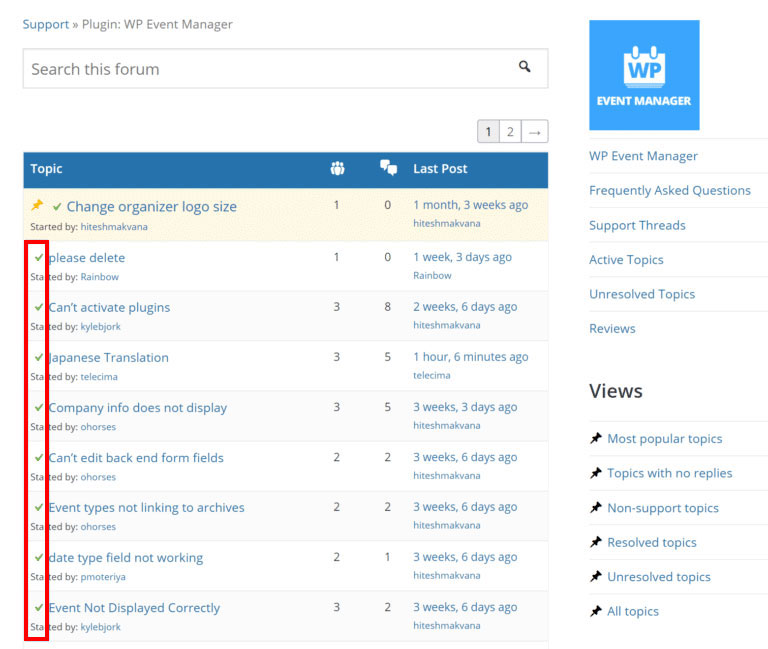This screenshot has width=768, height=649.
Task: Click the search magnifier icon
Action: coord(524,67)
